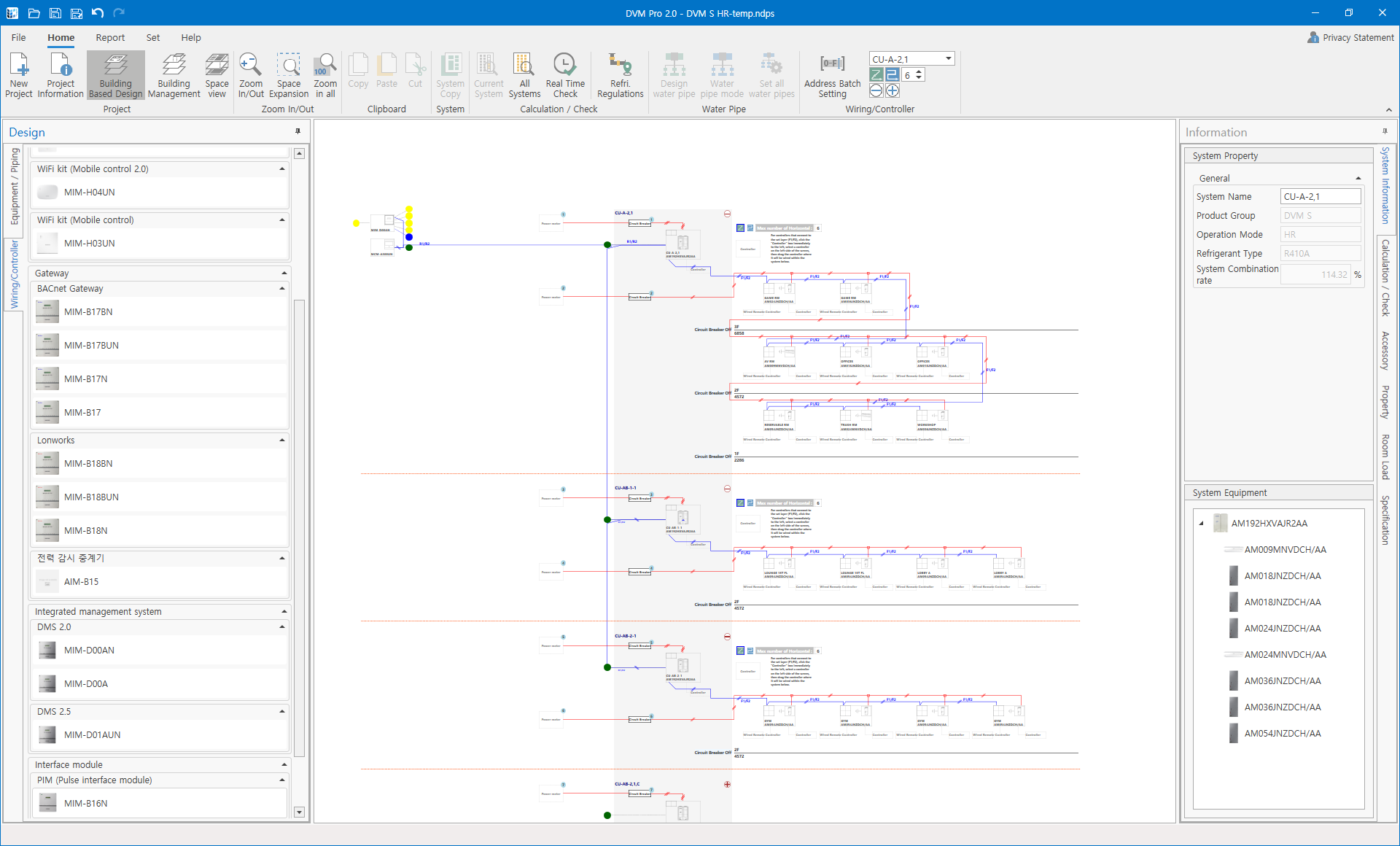Collapse the AM192HXVAJR2AA tree node
This screenshot has width=1400, height=846.
[x=1202, y=524]
